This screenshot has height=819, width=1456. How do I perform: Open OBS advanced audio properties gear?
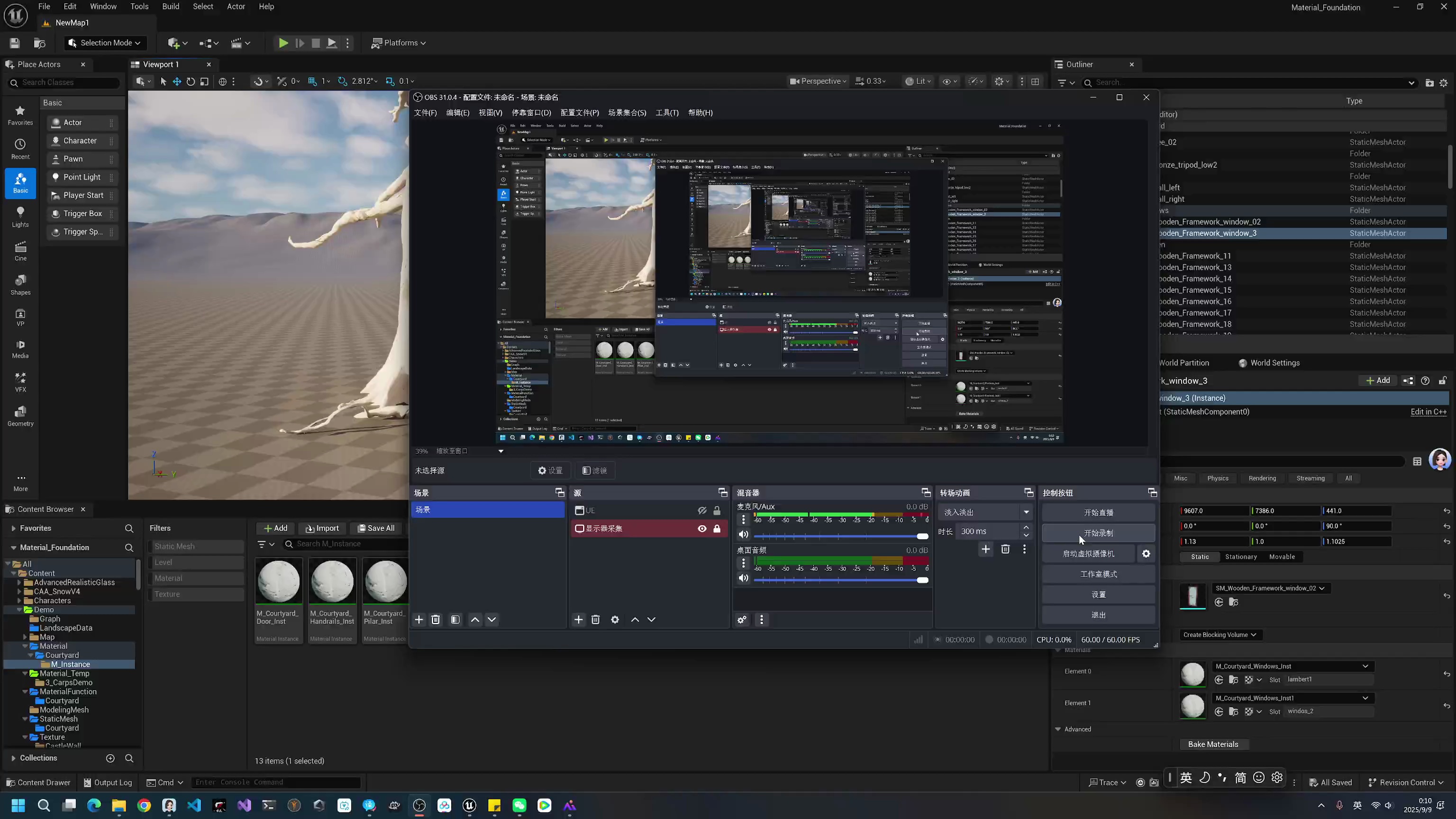point(742,620)
